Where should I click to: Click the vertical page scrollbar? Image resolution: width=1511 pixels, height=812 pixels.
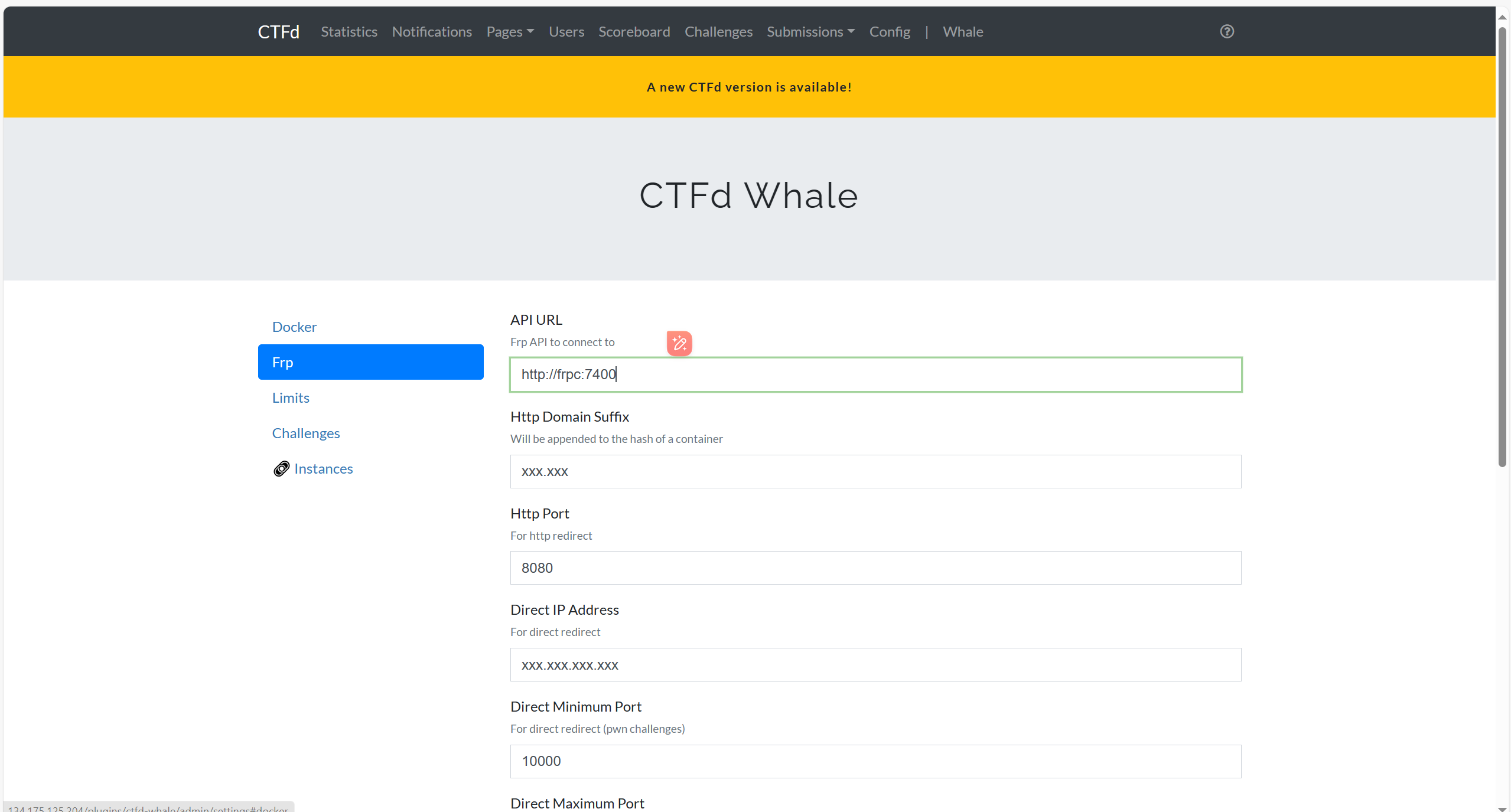tap(1502, 248)
